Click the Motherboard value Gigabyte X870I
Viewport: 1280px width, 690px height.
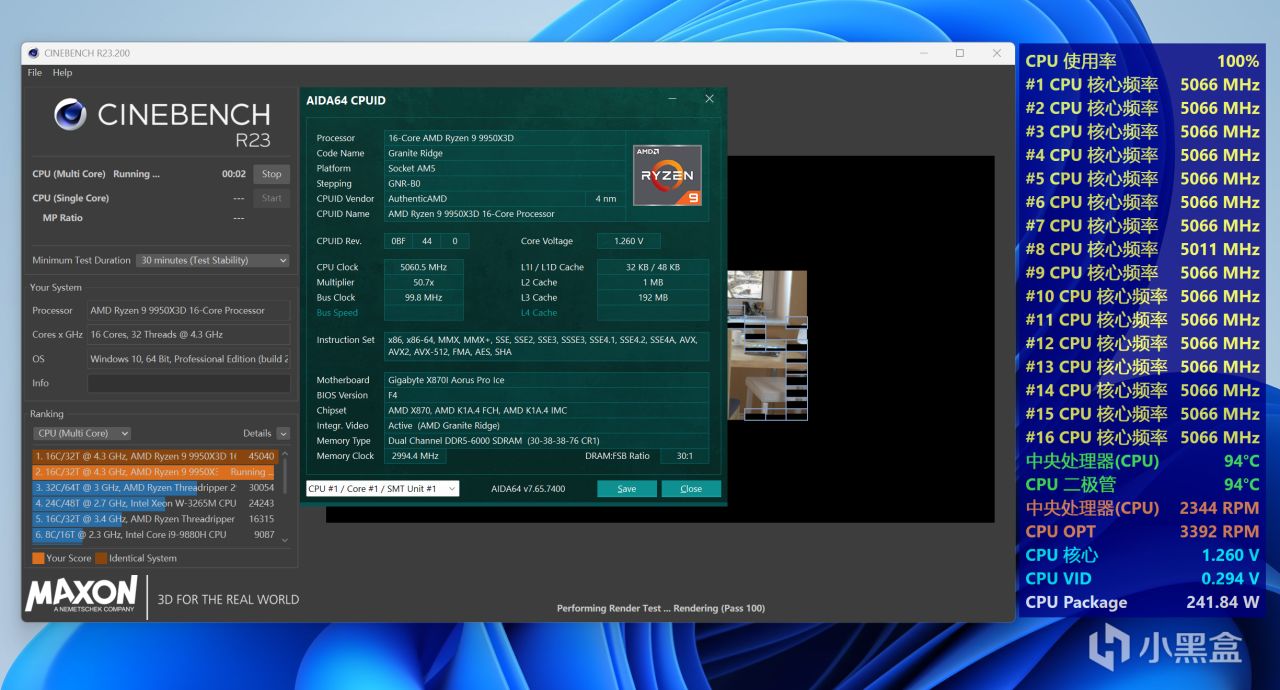547,380
